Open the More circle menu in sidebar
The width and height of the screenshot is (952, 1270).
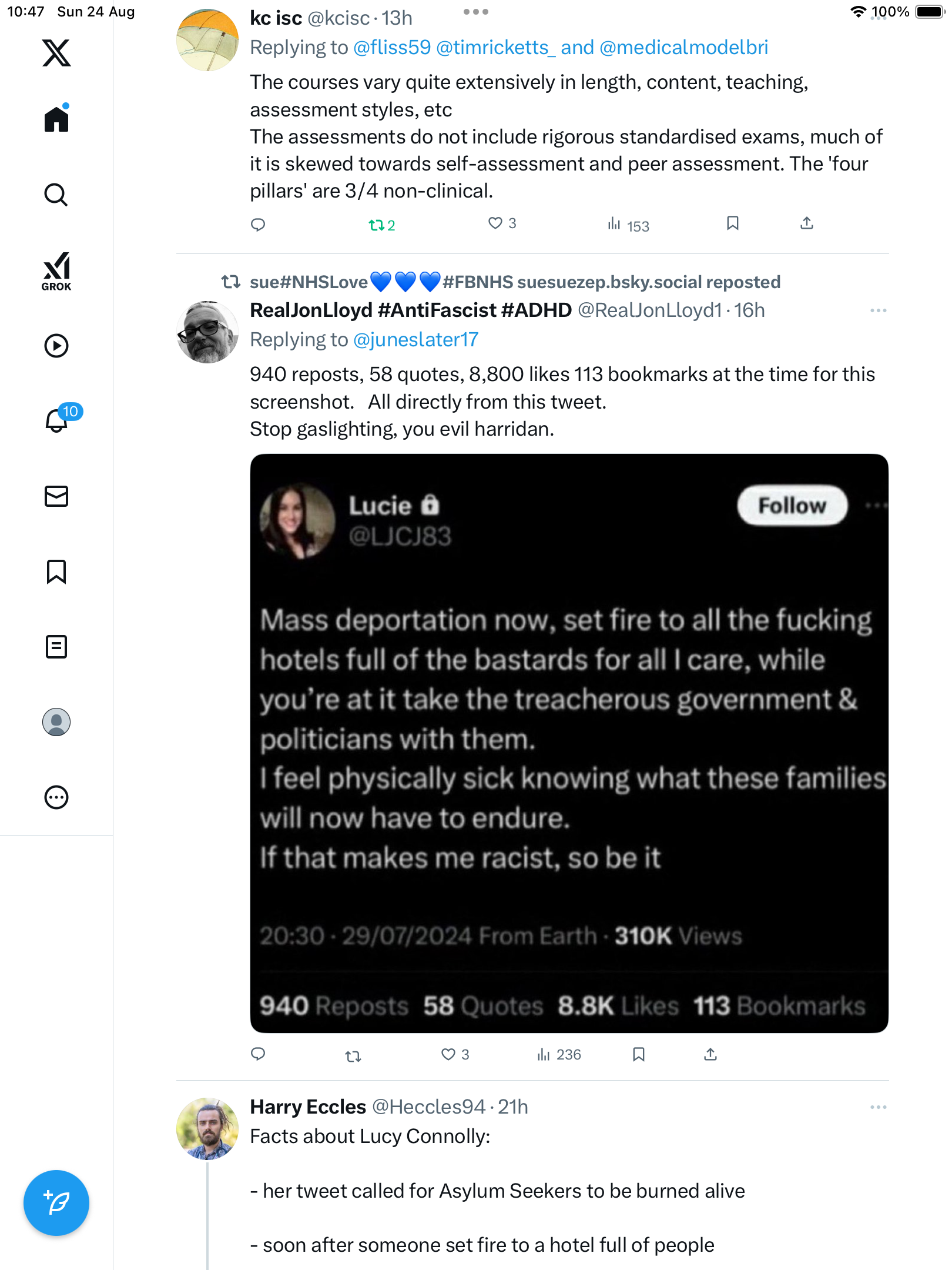[56, 797]
